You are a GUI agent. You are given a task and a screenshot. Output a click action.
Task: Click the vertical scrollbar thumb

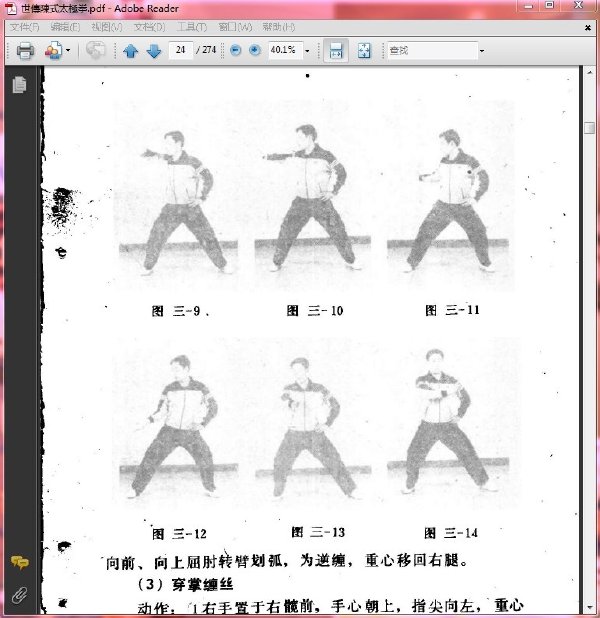589,128
